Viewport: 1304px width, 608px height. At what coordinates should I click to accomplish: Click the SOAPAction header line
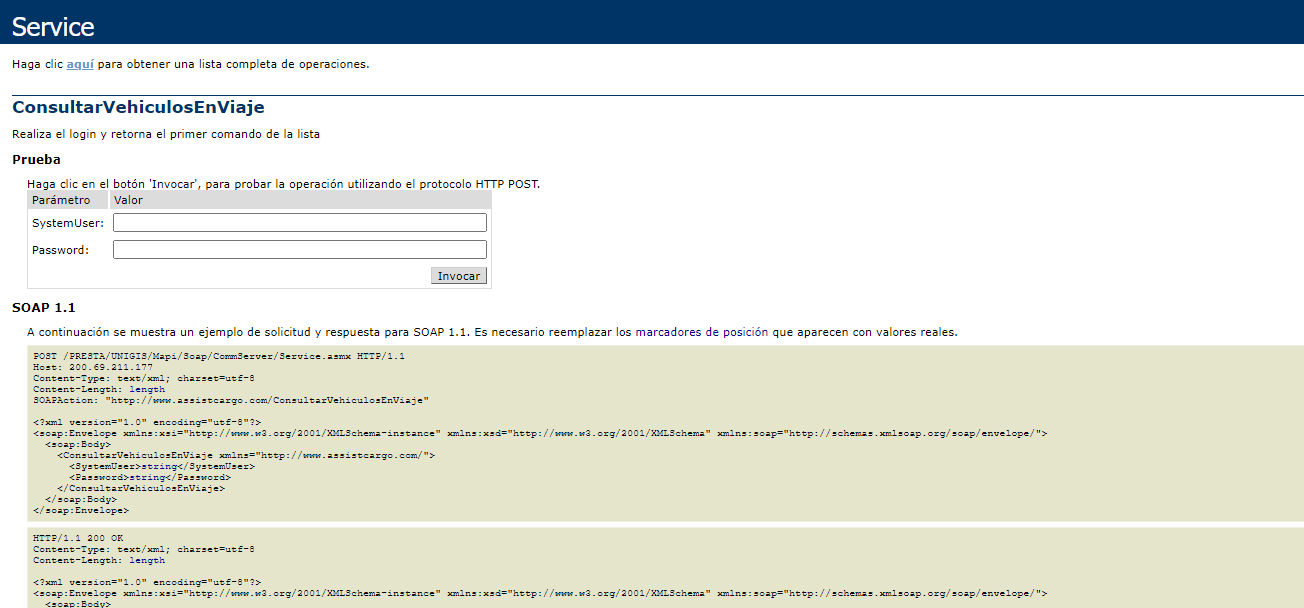(231, 400)
